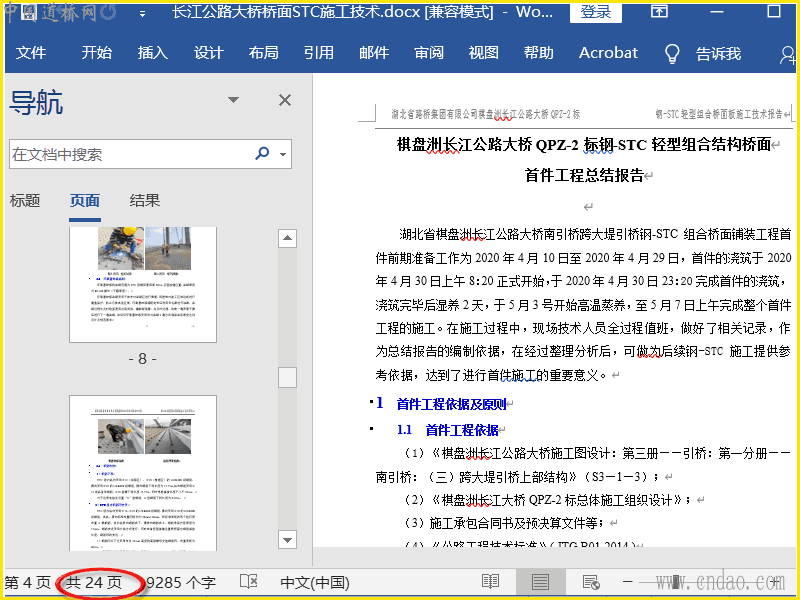
Task: Select the page 8 thumbnail
Action: click(143, 284)
